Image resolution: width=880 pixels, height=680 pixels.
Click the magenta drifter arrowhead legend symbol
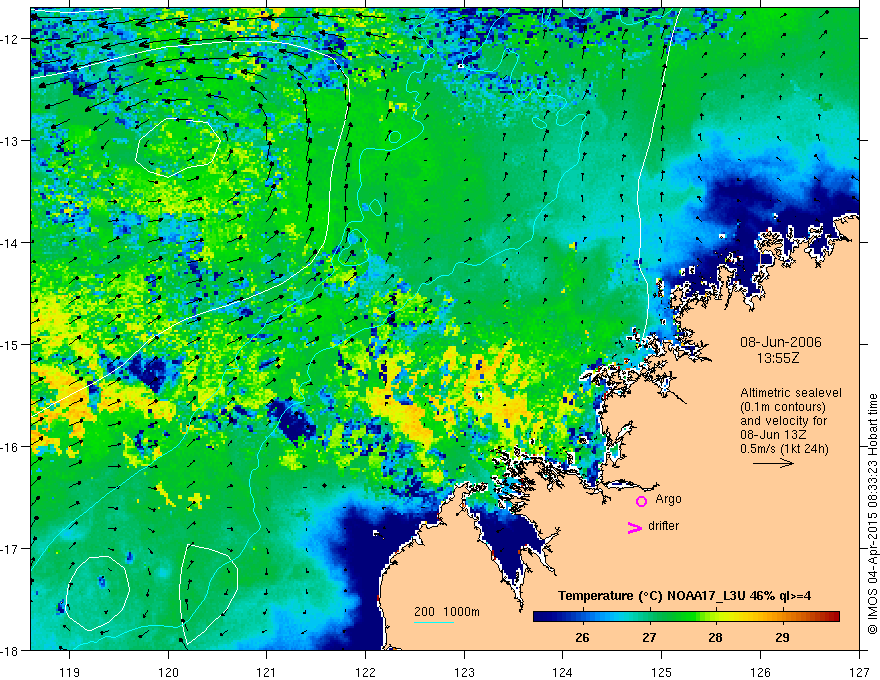pyautogui.click(x=634, y=527)
